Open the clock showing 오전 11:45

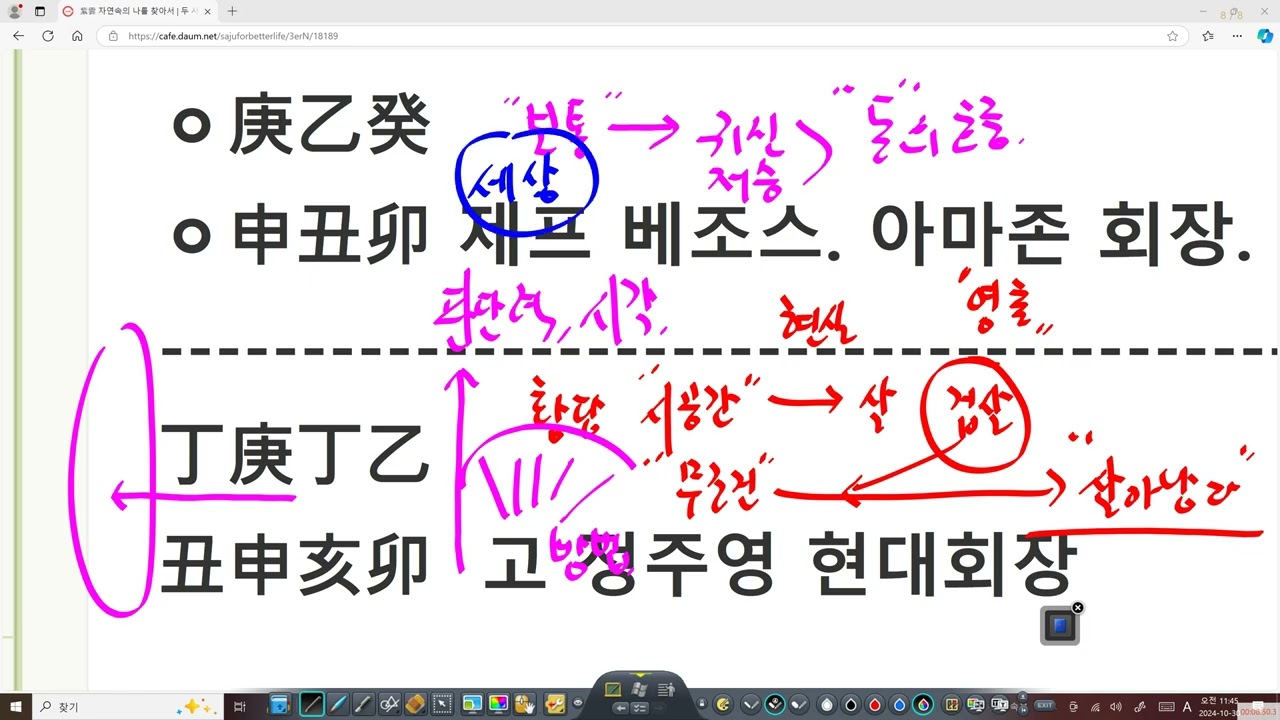tap(1219, 706)
